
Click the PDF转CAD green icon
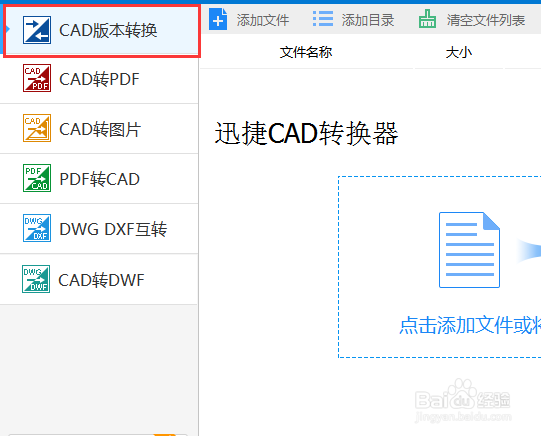coord(37,178)
